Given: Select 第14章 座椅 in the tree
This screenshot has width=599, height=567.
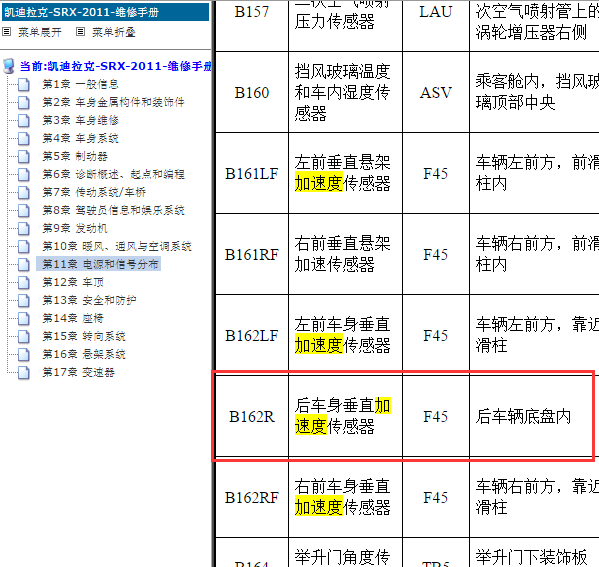Looking at the screenshot, I should [x=73, y=318].
